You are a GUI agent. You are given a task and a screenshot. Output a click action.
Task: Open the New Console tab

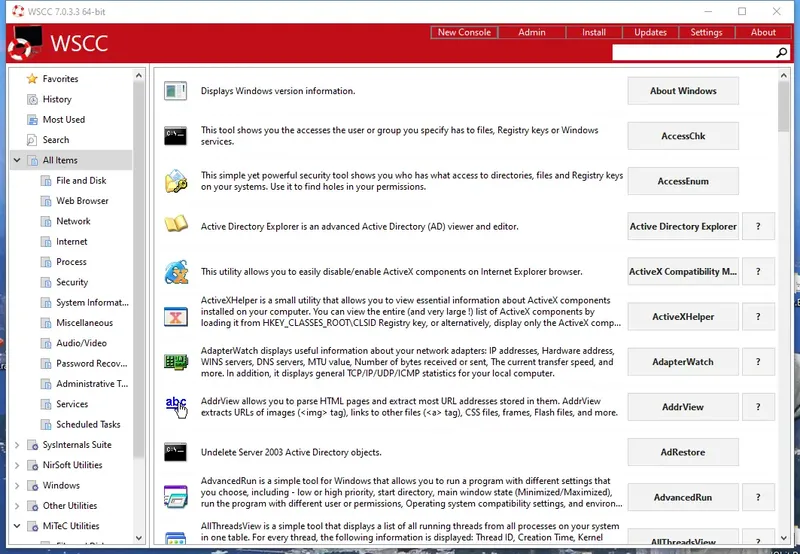(464, 32)
